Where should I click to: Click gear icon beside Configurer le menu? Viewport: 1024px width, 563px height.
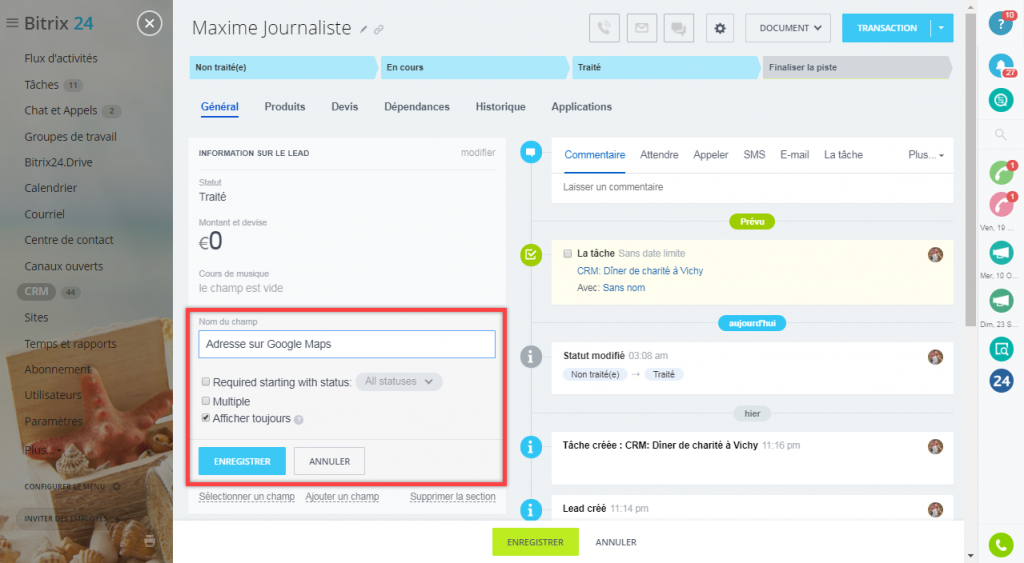pyautogui.click(x=116, y=487)
